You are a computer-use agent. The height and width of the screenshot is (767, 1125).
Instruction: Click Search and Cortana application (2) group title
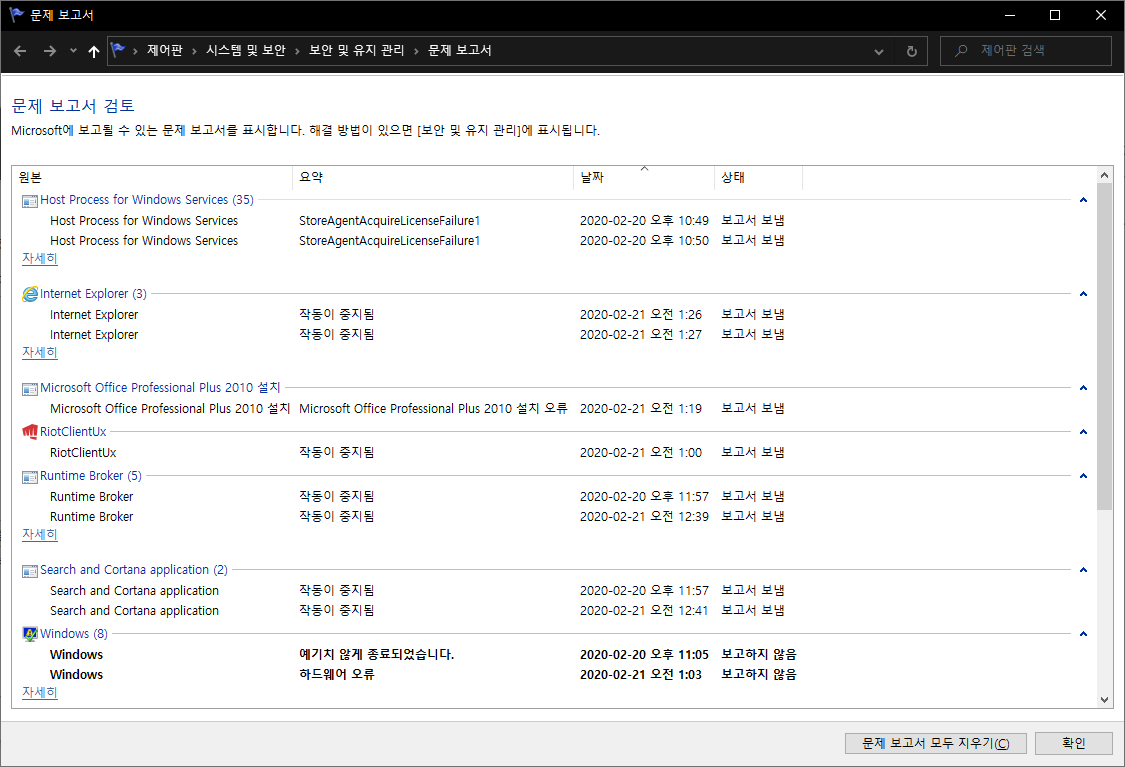click(134, 570)
